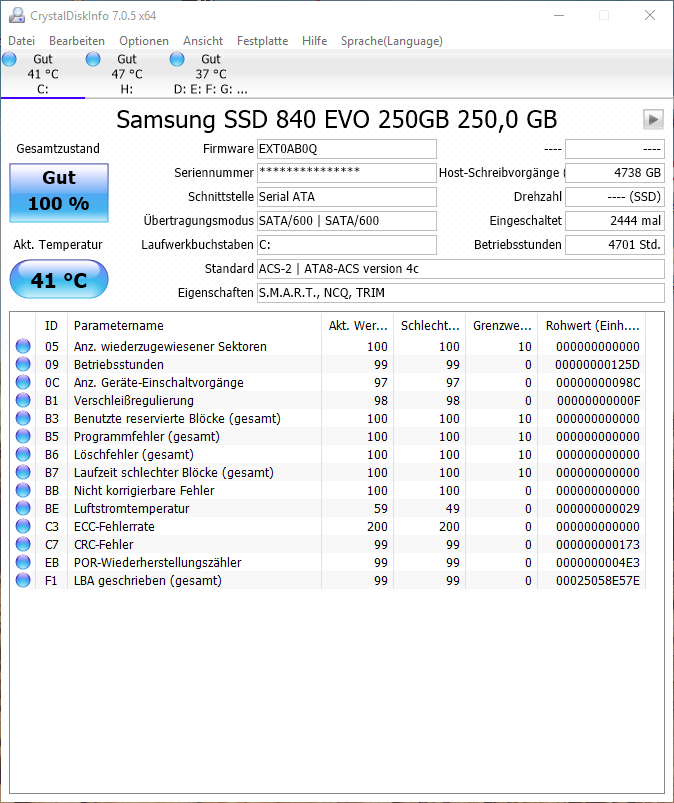
Task: Click the Betriebsstunden value 4701 Std.
Action: click(x=615, y=245)
